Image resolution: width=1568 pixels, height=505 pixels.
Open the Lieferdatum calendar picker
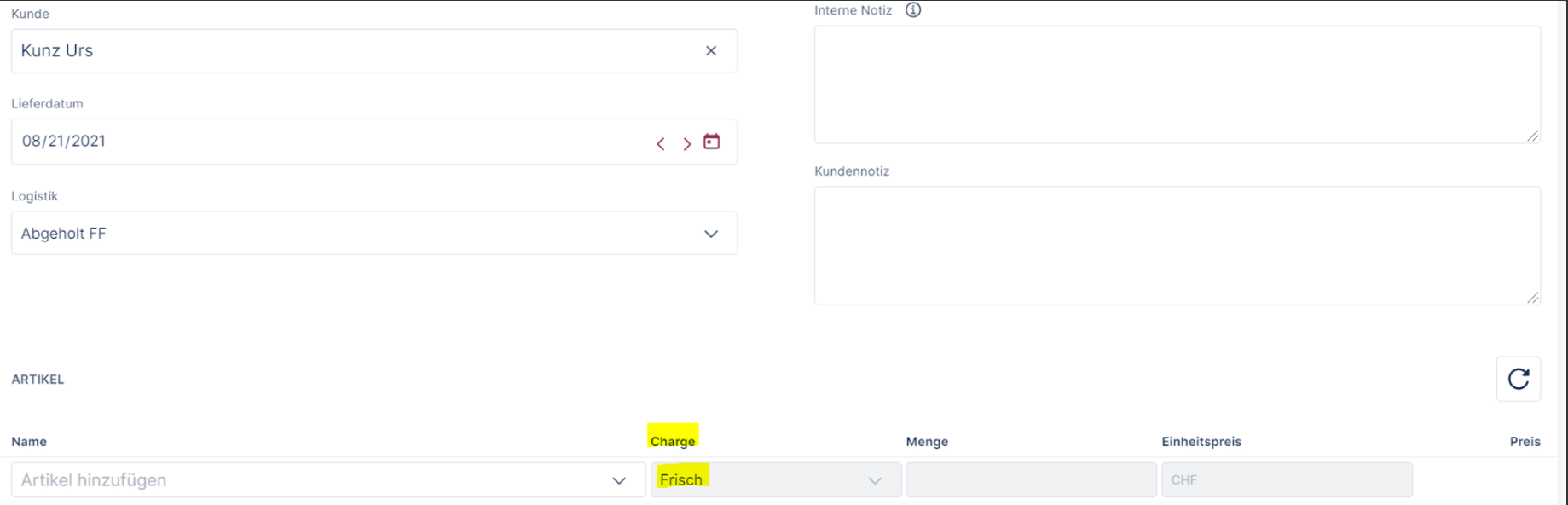point(712,142)
